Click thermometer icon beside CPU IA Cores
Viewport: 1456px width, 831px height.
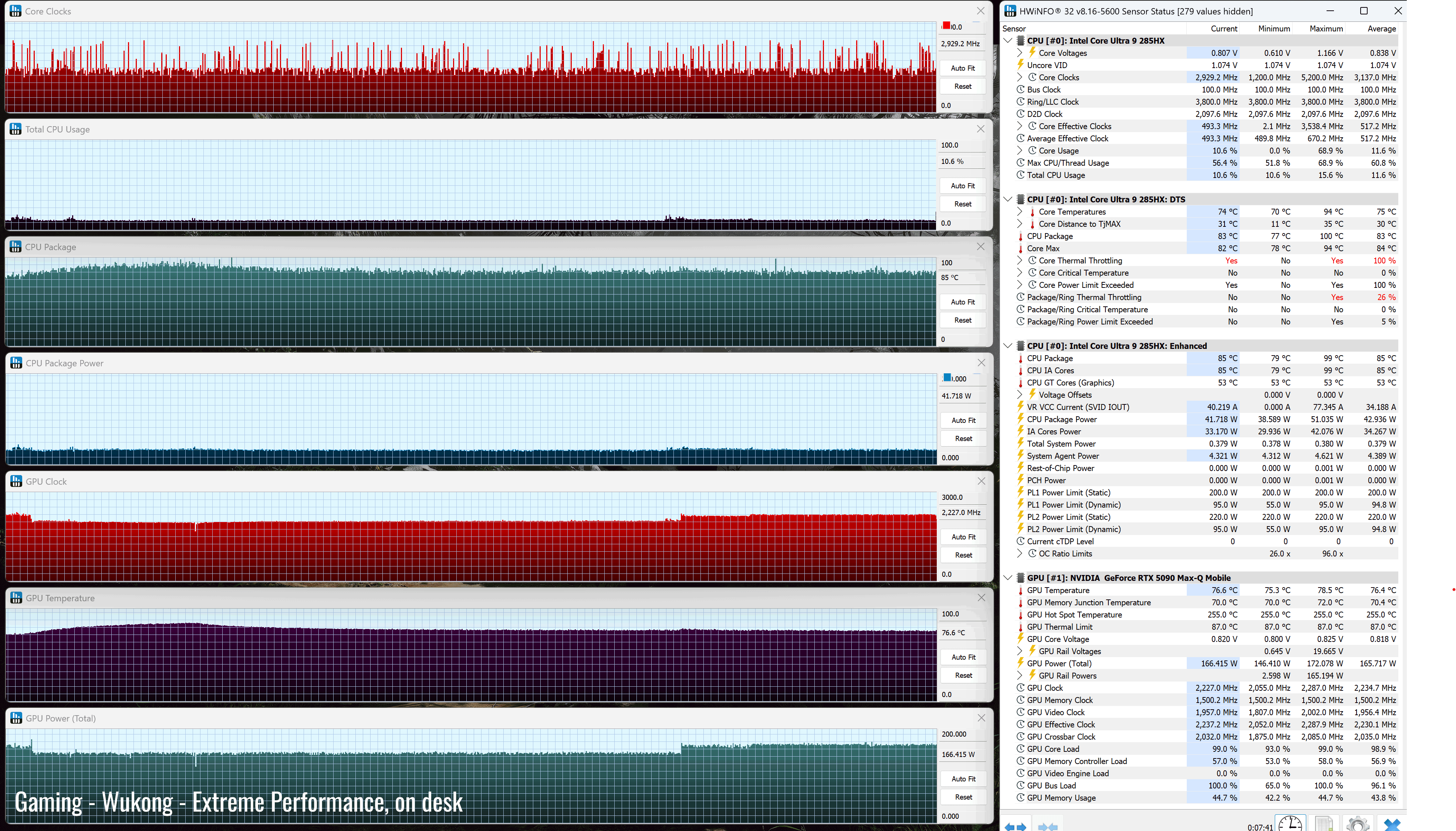(1020, 370)
